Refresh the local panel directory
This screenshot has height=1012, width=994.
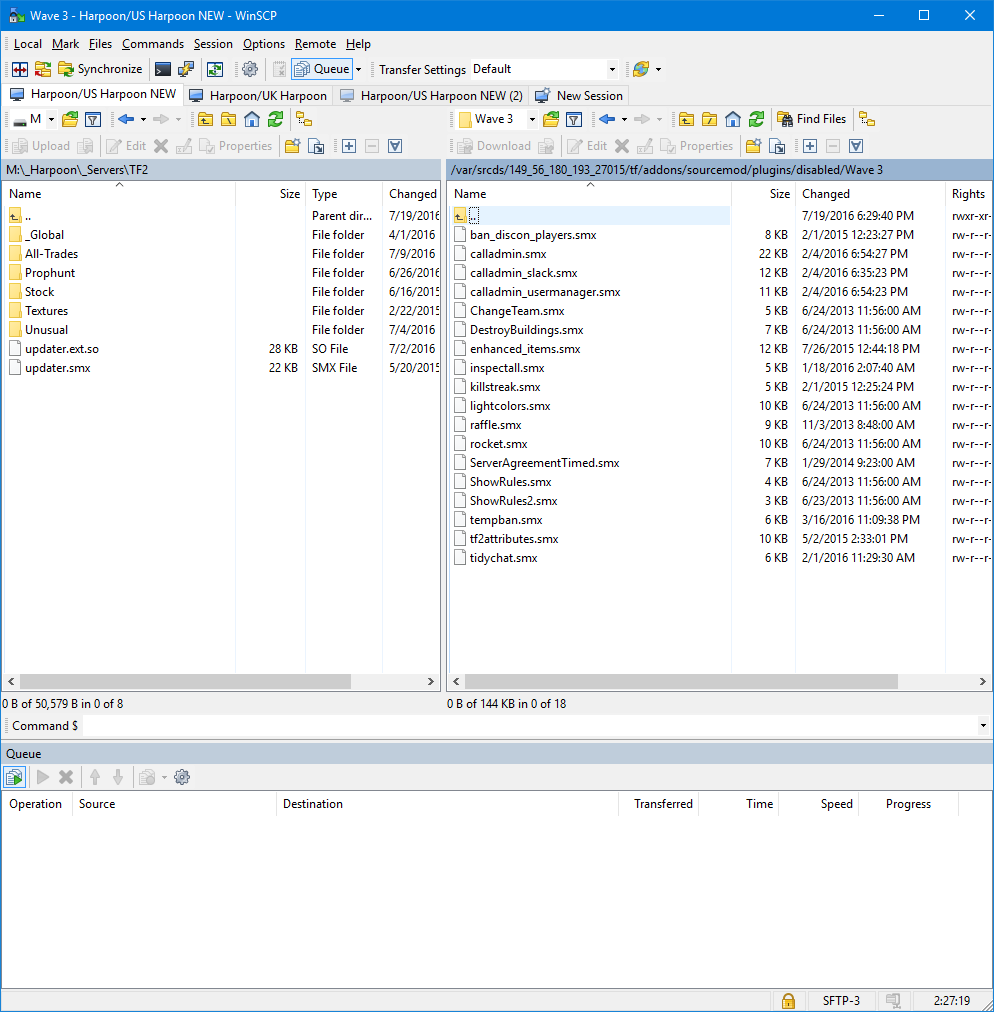tap(276, 119)
